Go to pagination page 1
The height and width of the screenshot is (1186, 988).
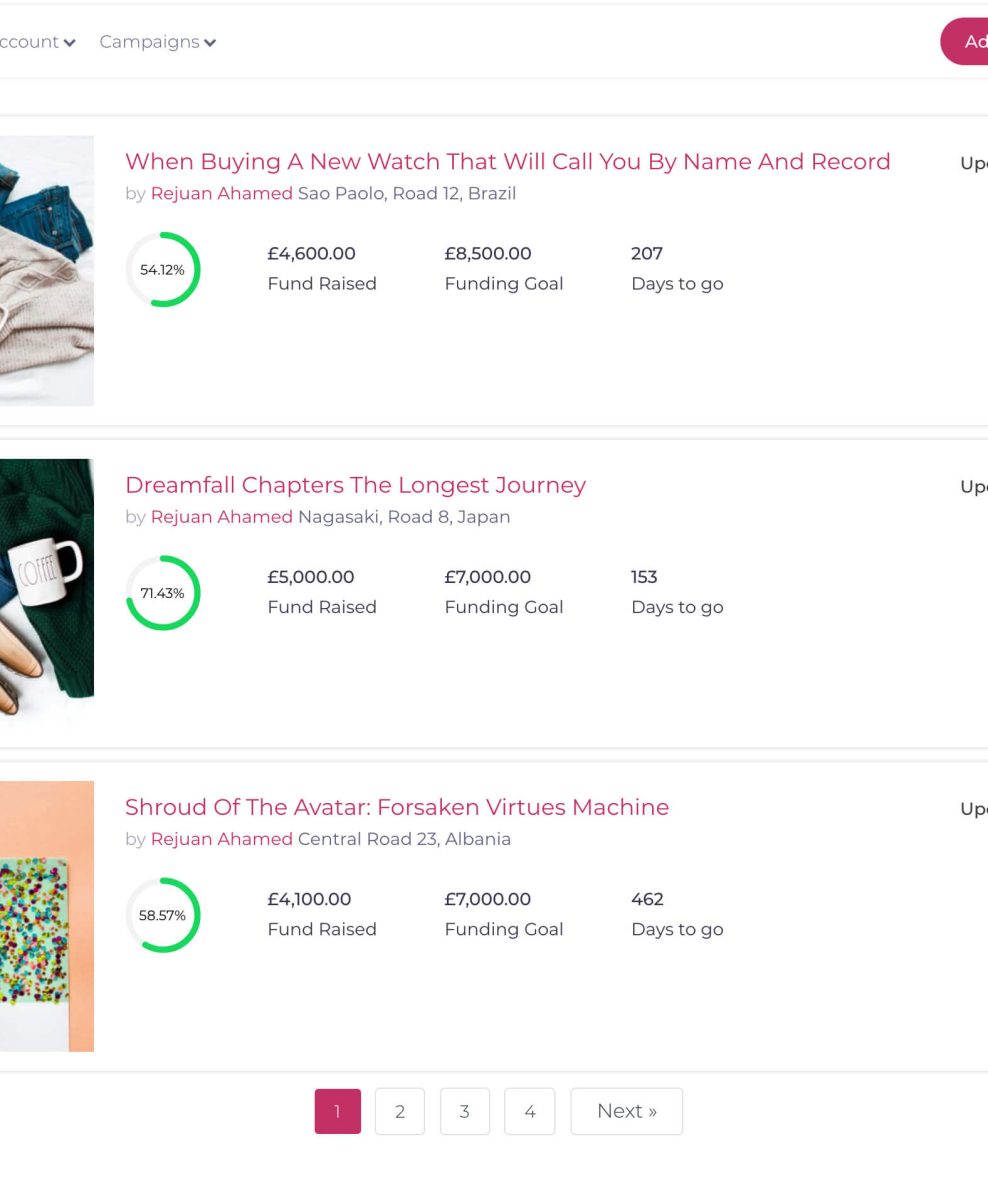(x=337, y=1111)
